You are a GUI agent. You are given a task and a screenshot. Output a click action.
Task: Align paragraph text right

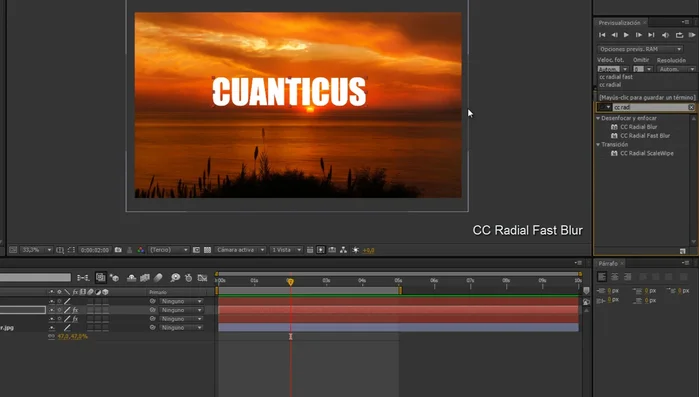coord(627,277)
